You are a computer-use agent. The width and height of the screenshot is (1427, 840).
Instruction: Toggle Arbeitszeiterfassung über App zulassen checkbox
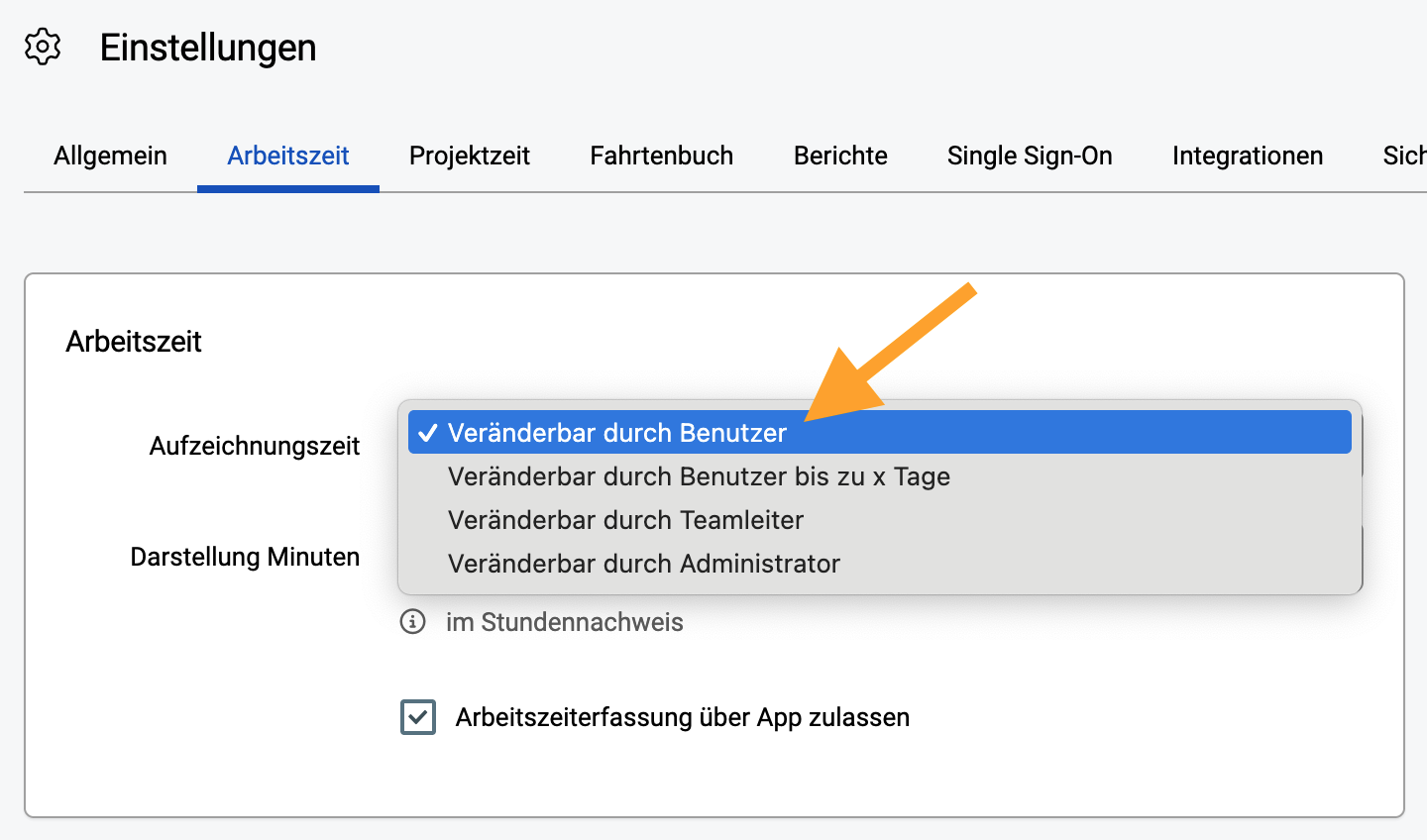pos(418,717)
